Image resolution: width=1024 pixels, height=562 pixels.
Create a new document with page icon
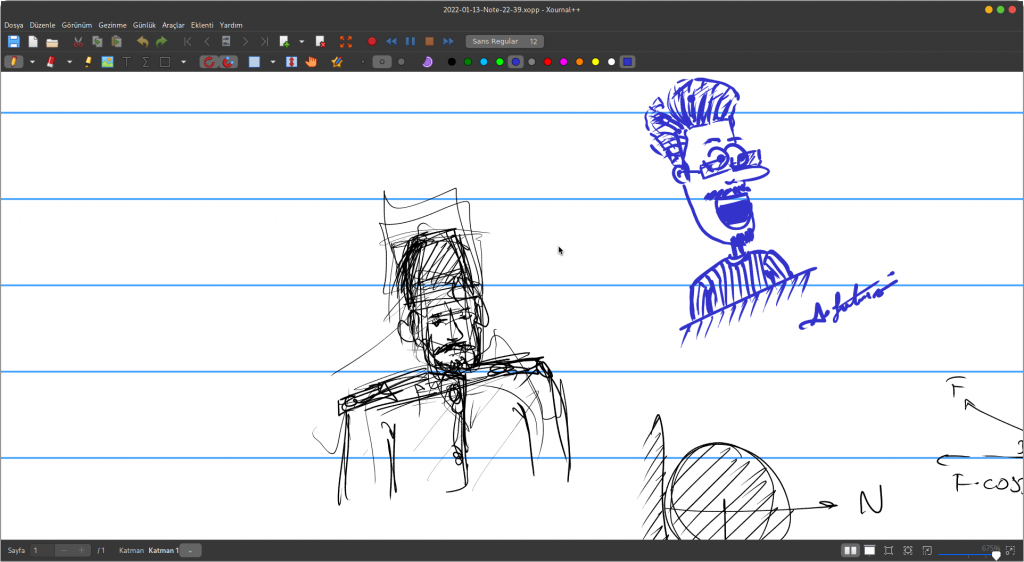[x=33, y=42]
